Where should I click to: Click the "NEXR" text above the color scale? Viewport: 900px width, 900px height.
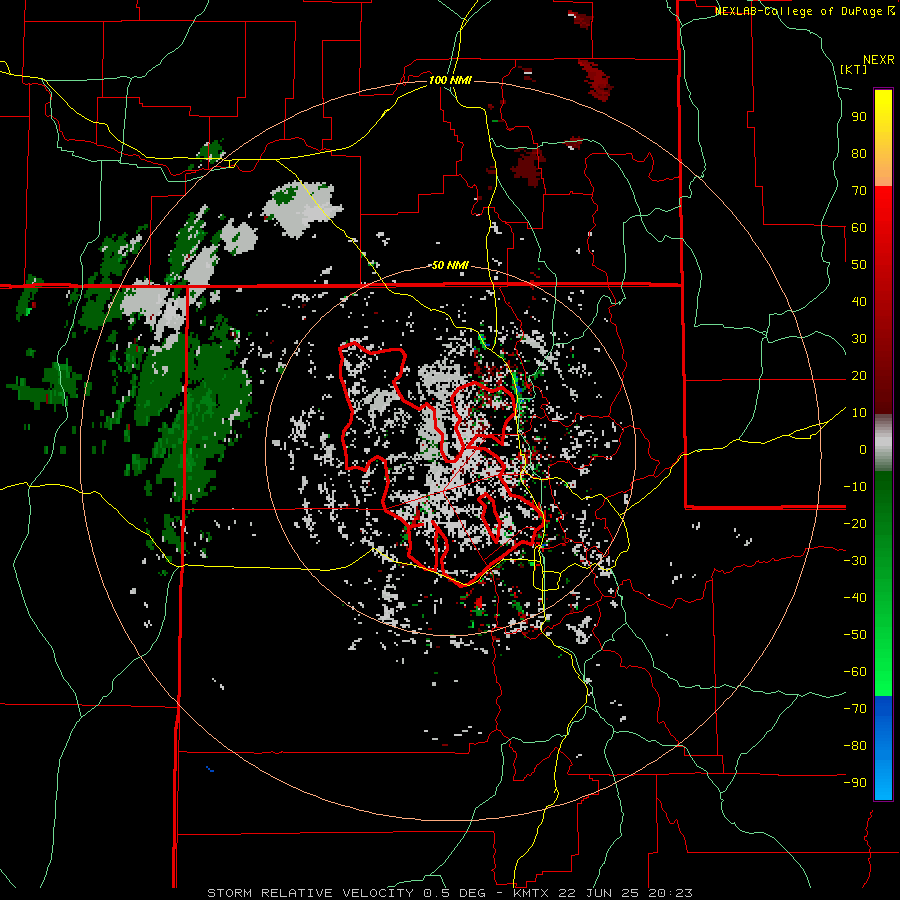(879, 60)
